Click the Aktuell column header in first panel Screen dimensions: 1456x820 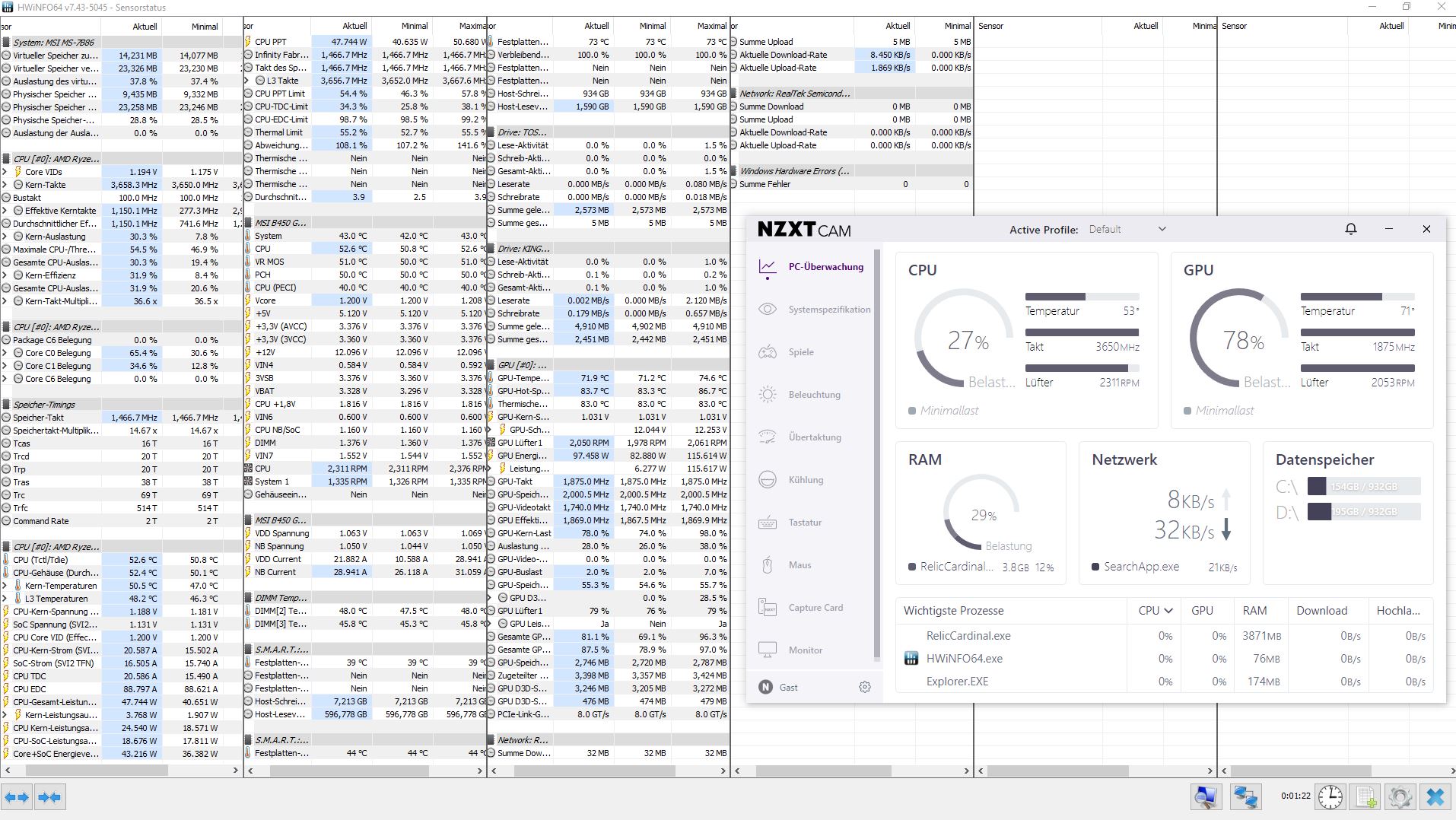[x=145, y=26]
